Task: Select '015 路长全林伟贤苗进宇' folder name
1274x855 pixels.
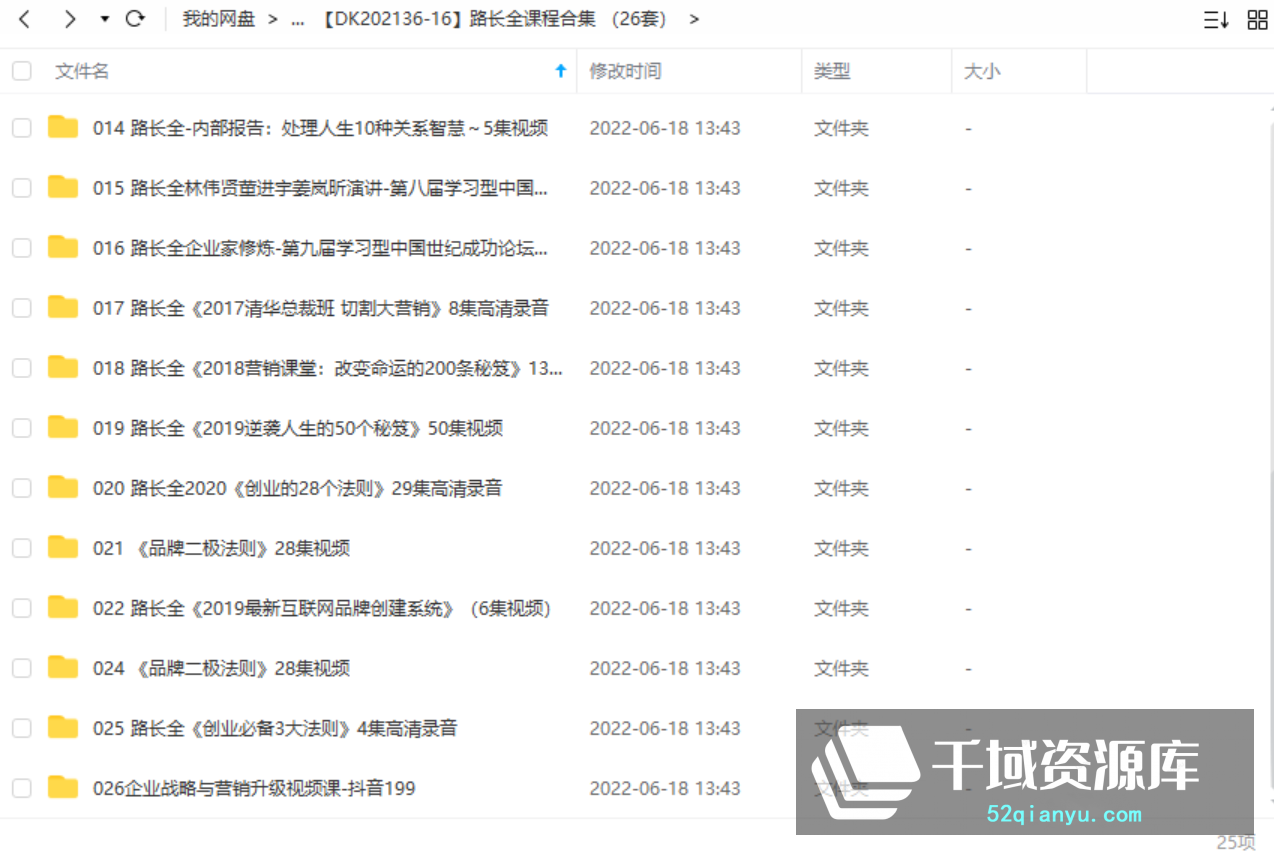Action: point(321,188)
